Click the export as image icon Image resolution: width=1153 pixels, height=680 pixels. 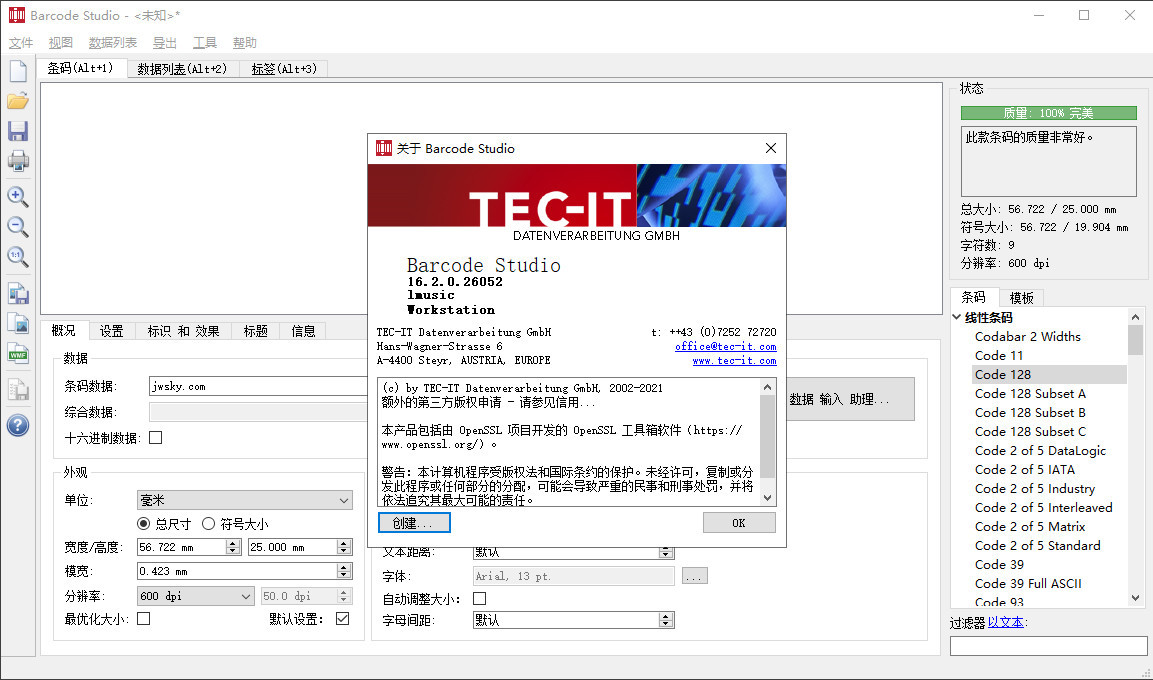[18, 324]
